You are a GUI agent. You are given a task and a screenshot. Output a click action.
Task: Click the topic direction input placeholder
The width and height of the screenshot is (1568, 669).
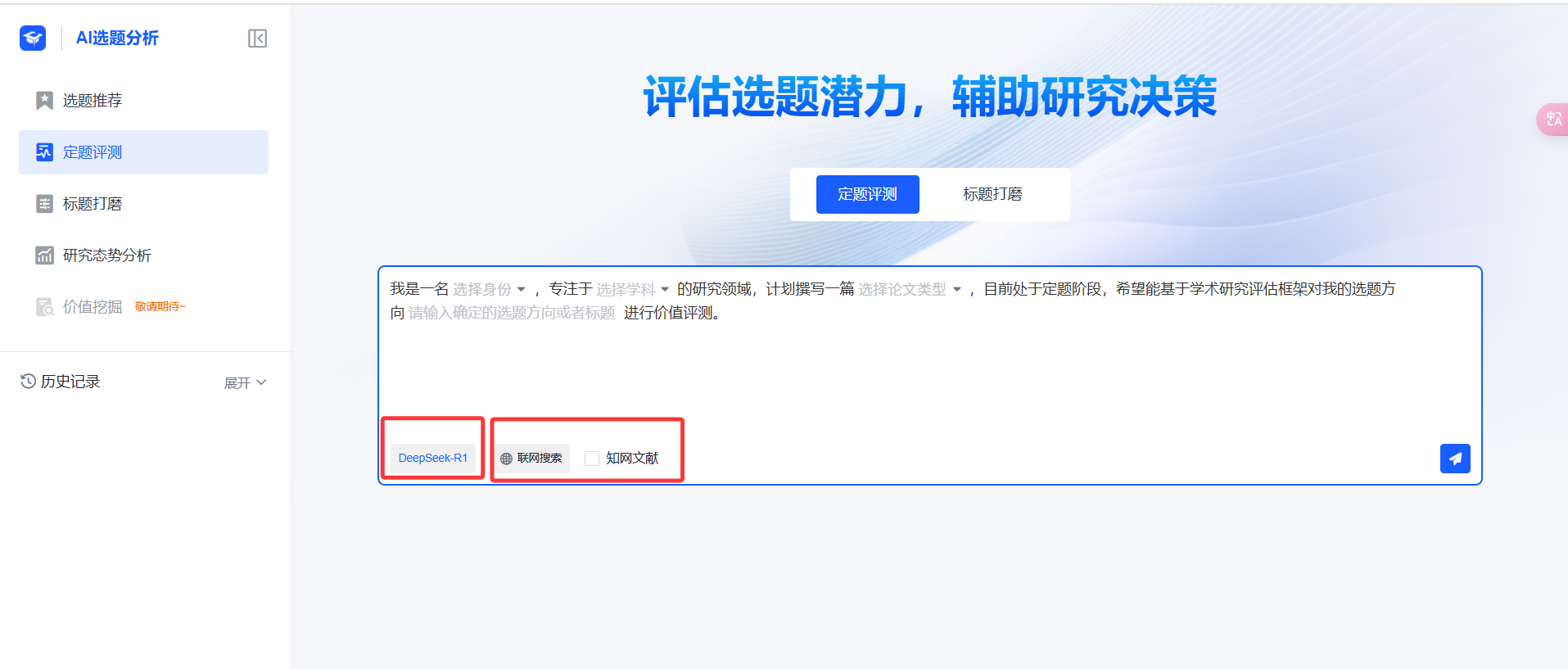(x=512, y=313)
